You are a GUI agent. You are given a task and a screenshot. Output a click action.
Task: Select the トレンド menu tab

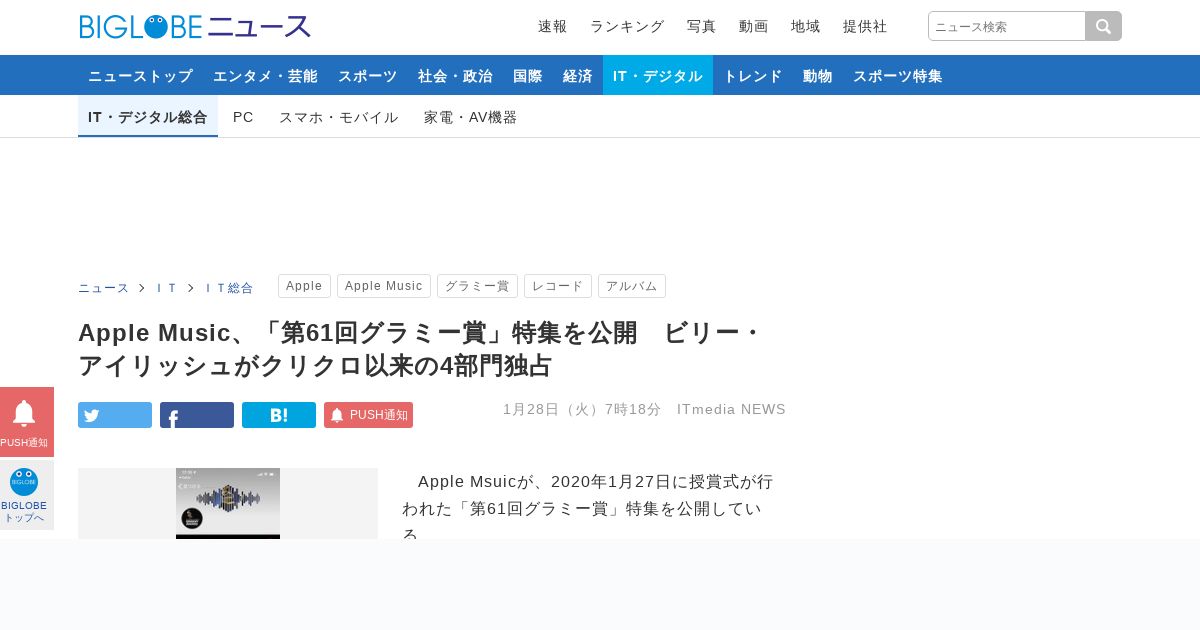tap(753, 75)
